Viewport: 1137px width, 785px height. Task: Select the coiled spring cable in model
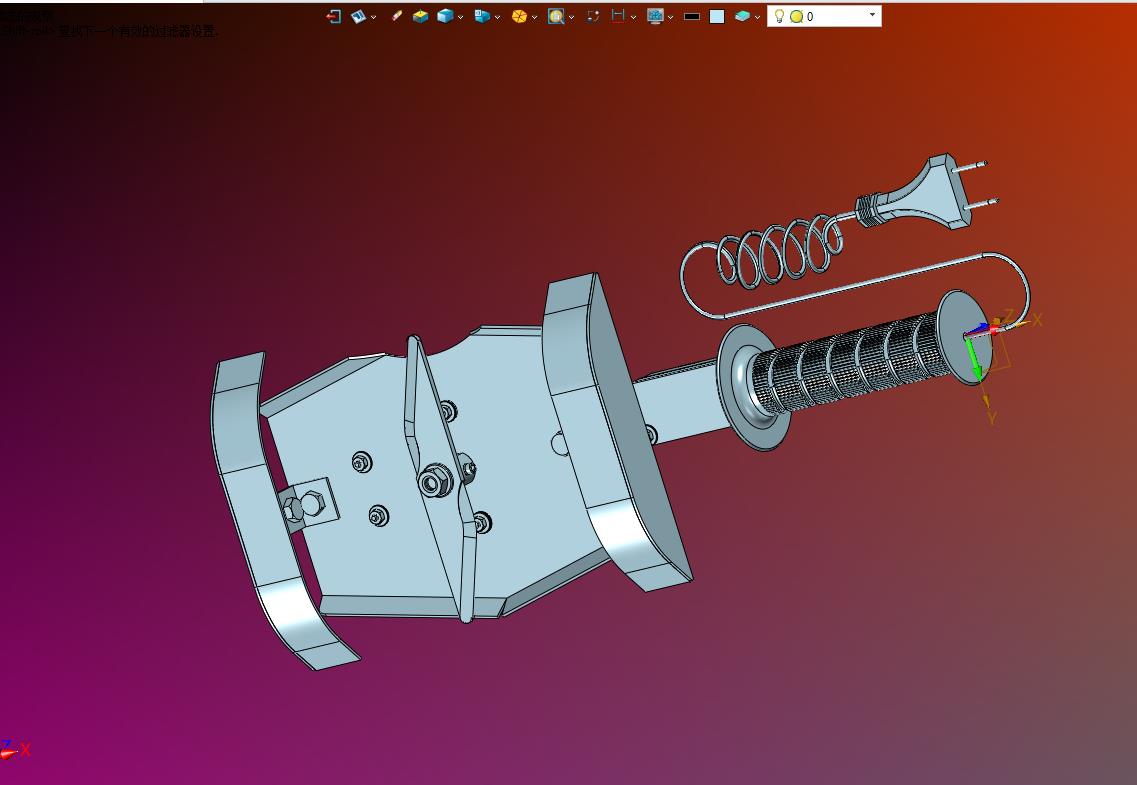[780, 254]
